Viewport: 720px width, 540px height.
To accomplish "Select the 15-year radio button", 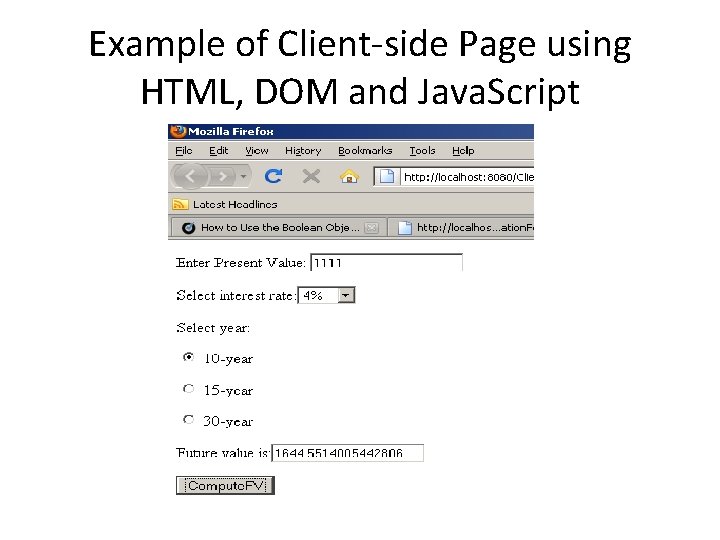I will [188, 389].
